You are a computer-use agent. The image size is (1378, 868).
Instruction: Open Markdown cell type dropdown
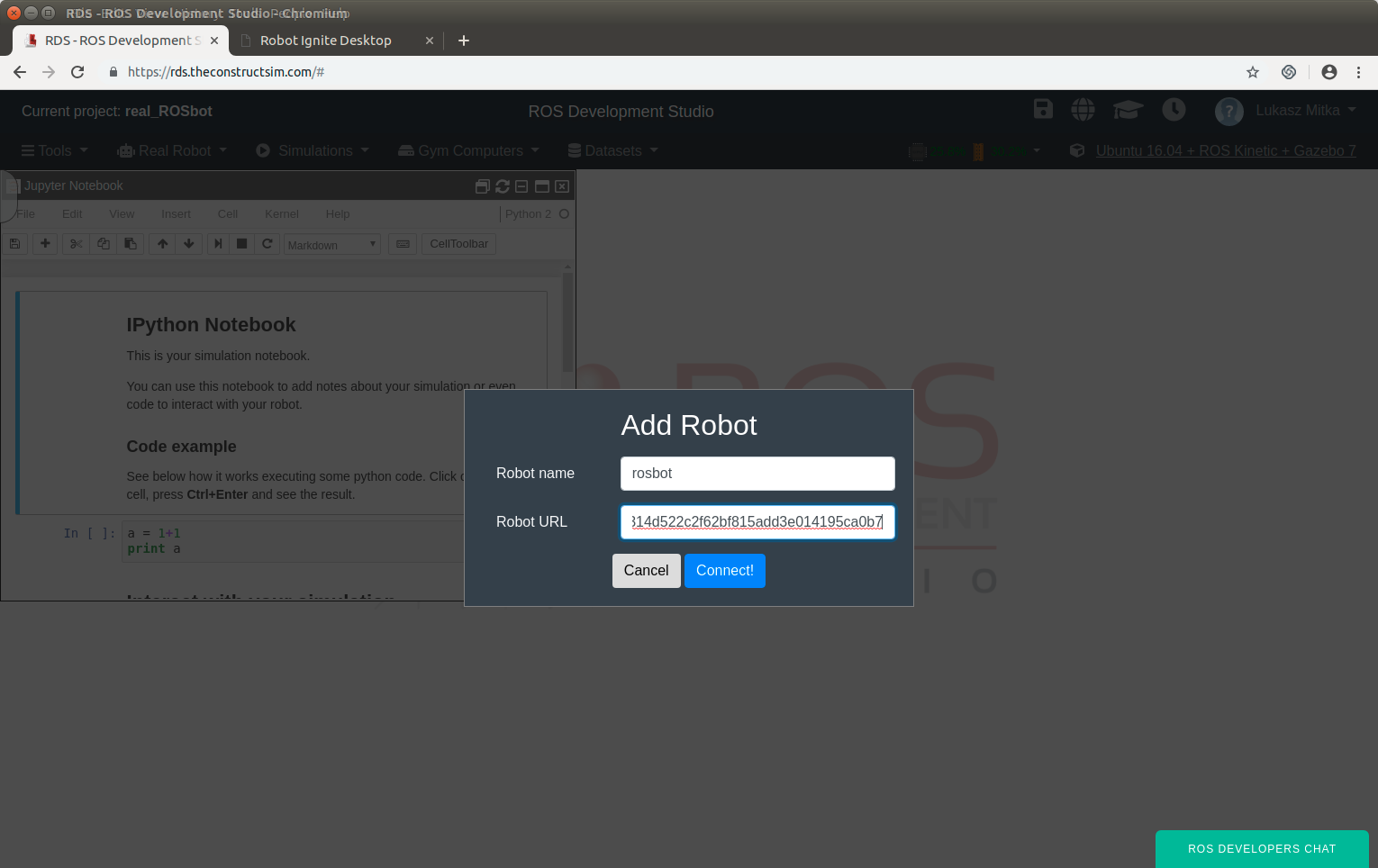click(x=332, y=245)
